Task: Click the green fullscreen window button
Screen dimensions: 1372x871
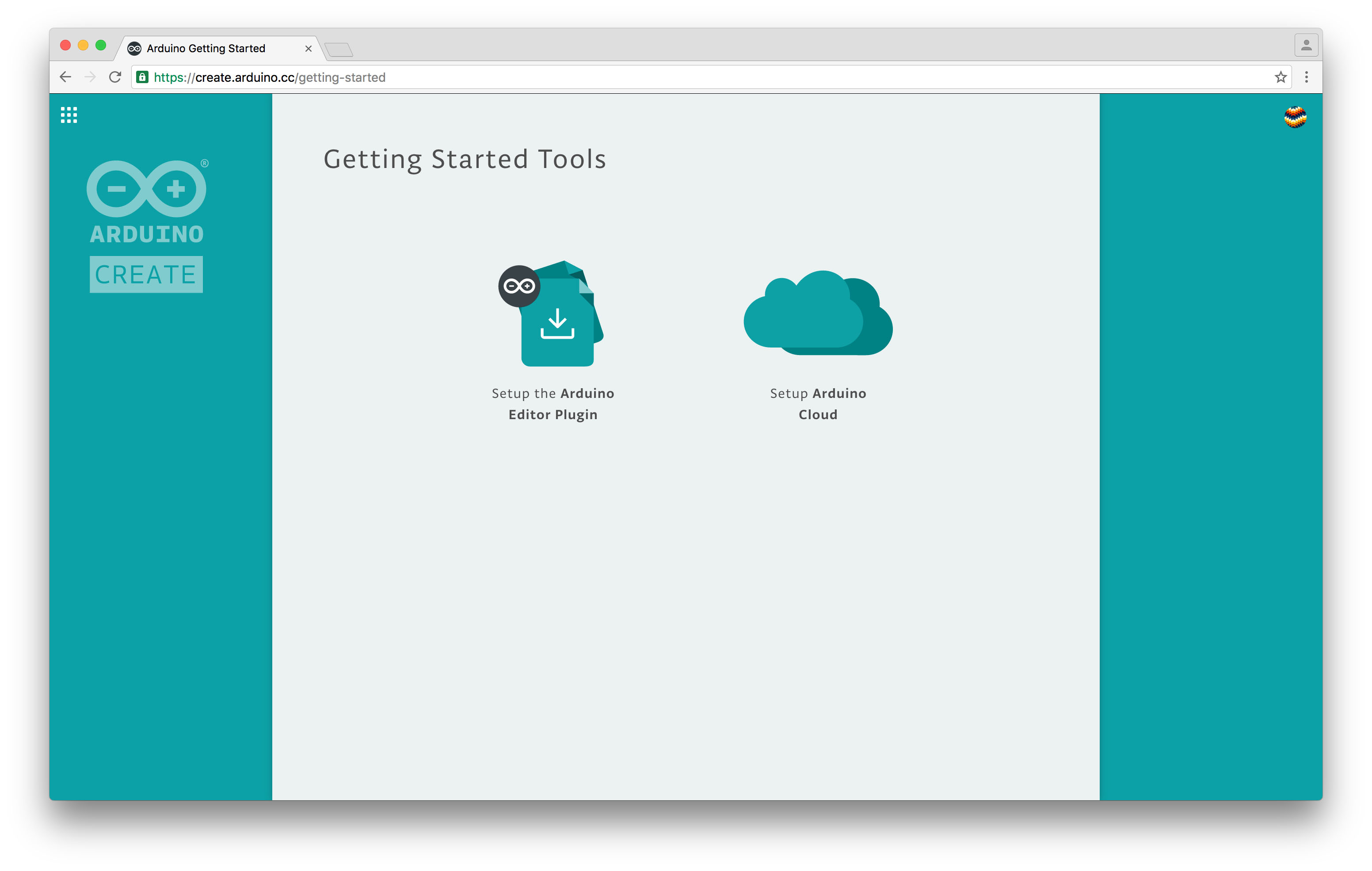Action: 101,45
